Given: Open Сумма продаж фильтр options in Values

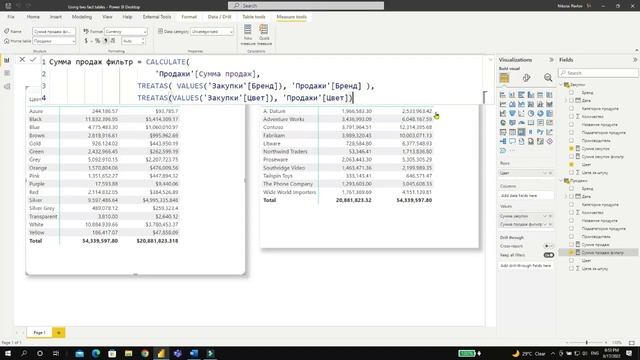Looking at the screenshot, I should click(x=545, y=224).
